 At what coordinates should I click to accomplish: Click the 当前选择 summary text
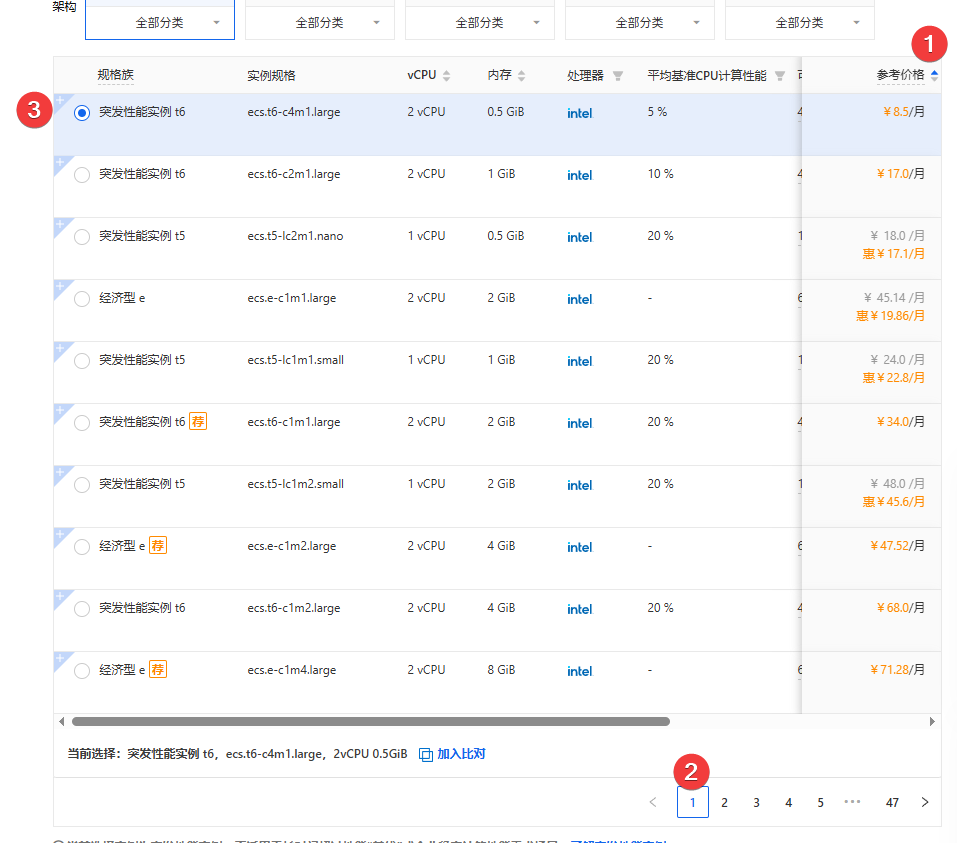pyautogui.click(x=237, y=754)
